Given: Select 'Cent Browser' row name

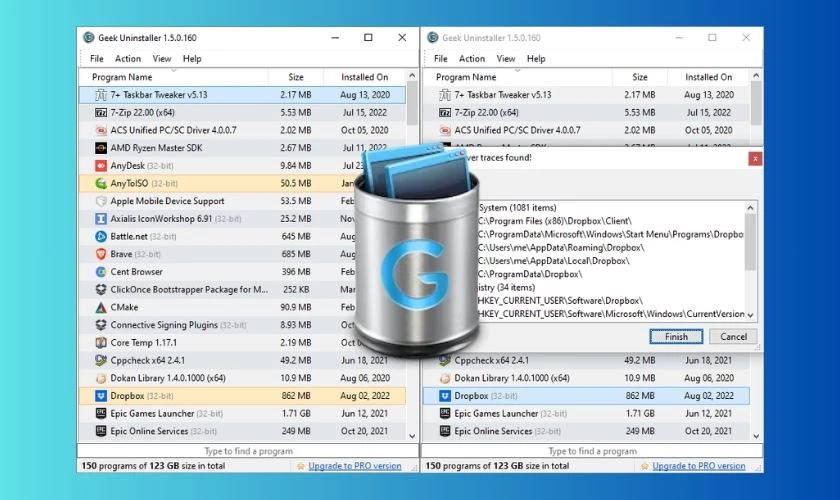Looking at the screenshot, I should click(137, 272).
